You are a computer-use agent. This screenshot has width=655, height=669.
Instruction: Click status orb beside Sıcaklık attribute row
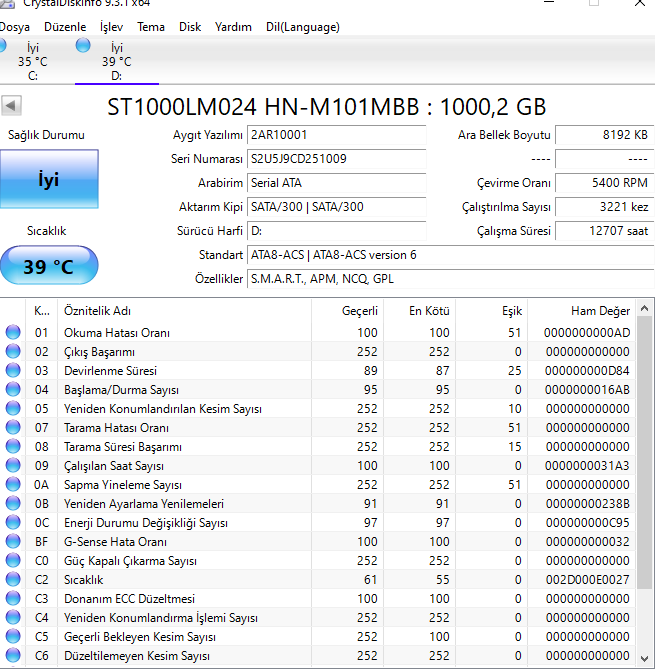click(x=13, y=580)
